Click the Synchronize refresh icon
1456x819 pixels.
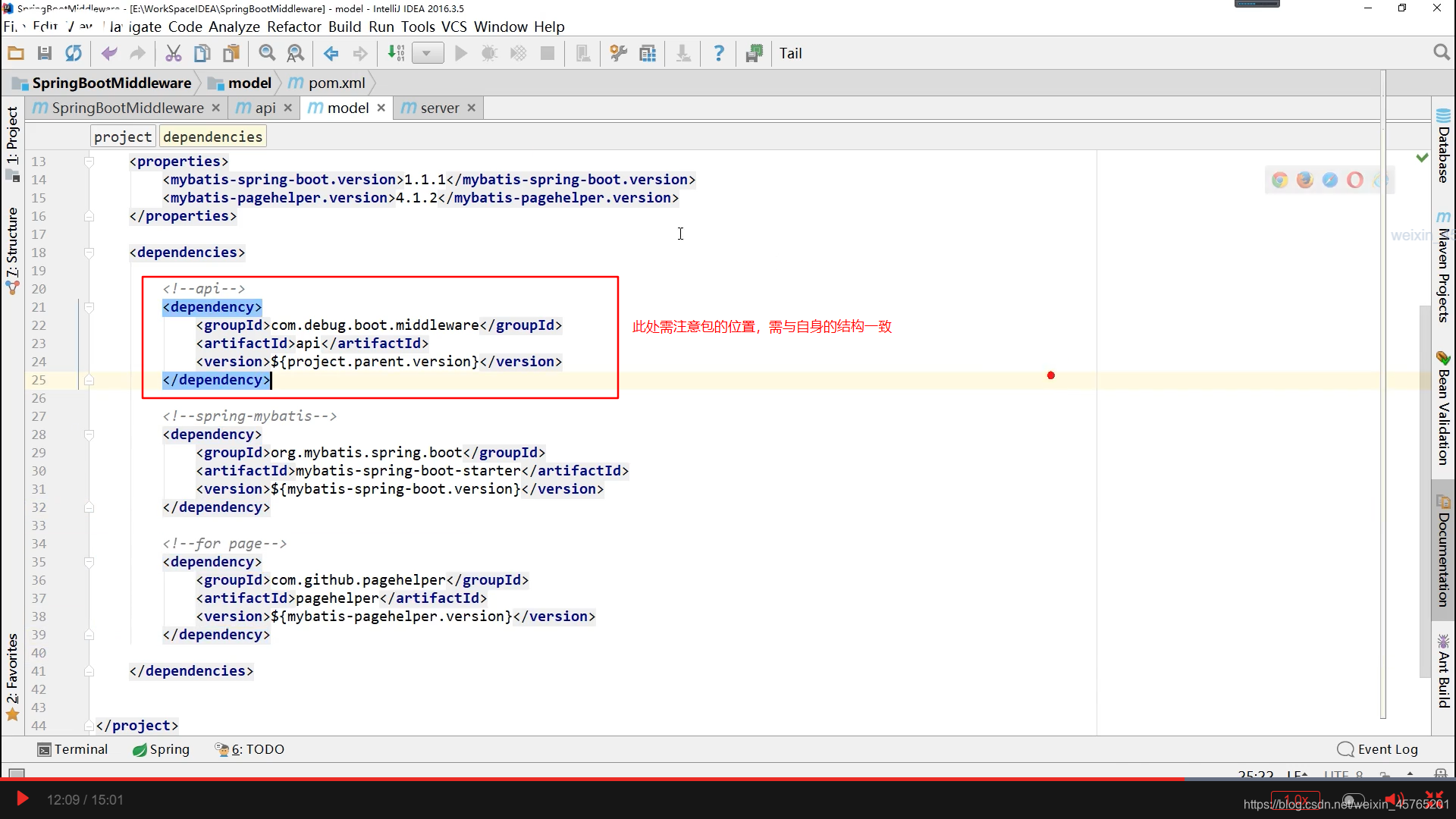coord(74,53)
